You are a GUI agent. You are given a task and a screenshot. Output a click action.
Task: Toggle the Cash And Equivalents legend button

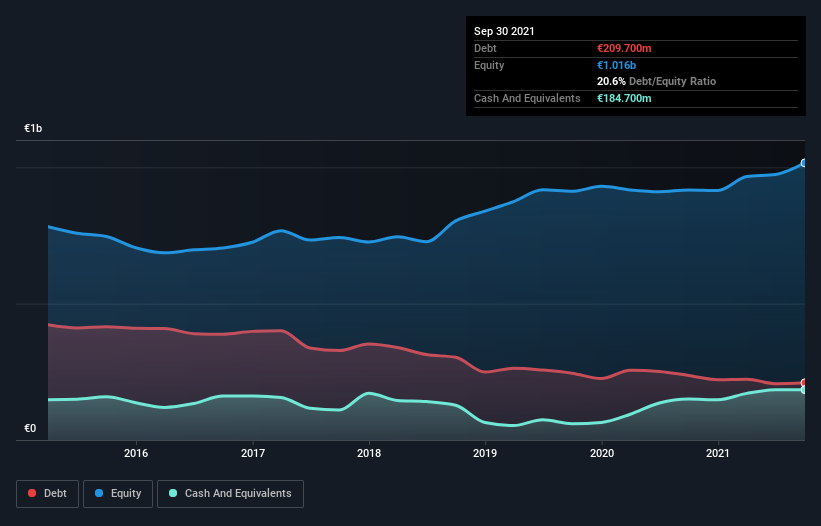point(230,494)
